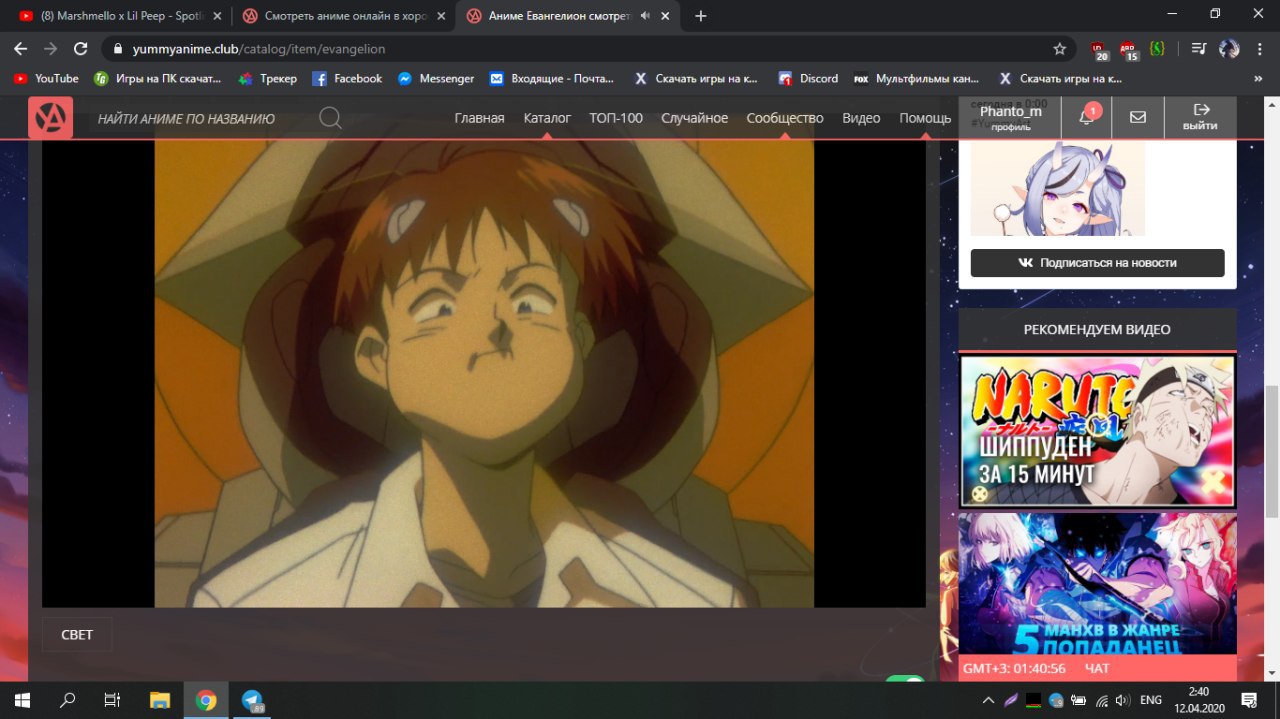Open Phanto_m profile link
1280x719 pixels.
click(x=1010, y=117)
